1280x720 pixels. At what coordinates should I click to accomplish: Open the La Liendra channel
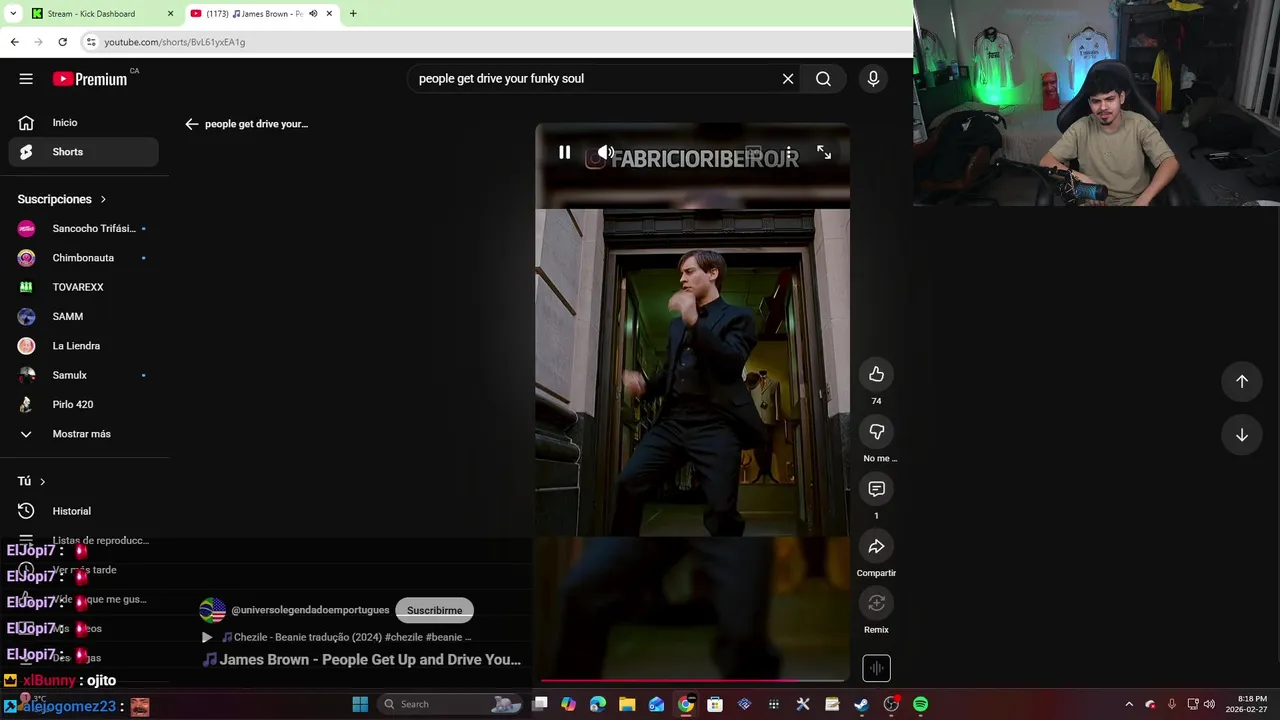[84, 346]
